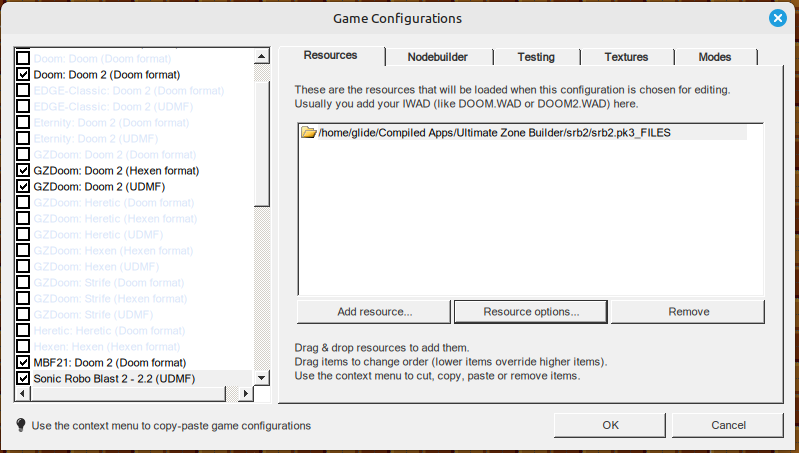Screen dimensions: 799x453
Task: Check GZDoom: Hexen (UDMF)
Action: pos(23,267)
